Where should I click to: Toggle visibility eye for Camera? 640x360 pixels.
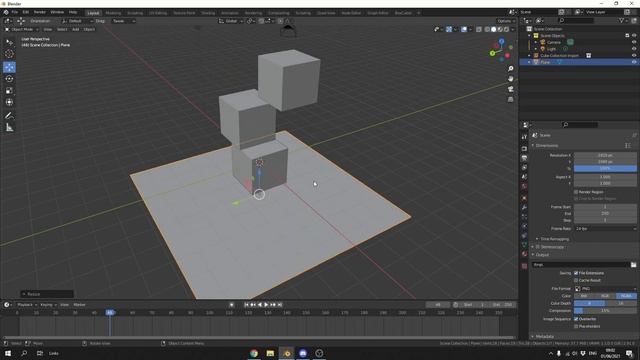point(634,42)
